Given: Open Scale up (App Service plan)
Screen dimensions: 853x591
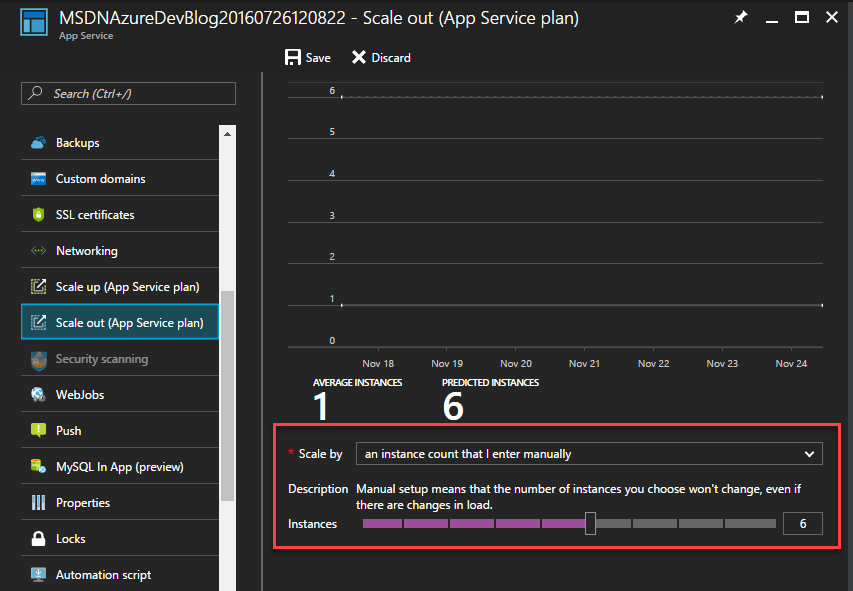Looking at the screenshot, I should click(120, 287).
